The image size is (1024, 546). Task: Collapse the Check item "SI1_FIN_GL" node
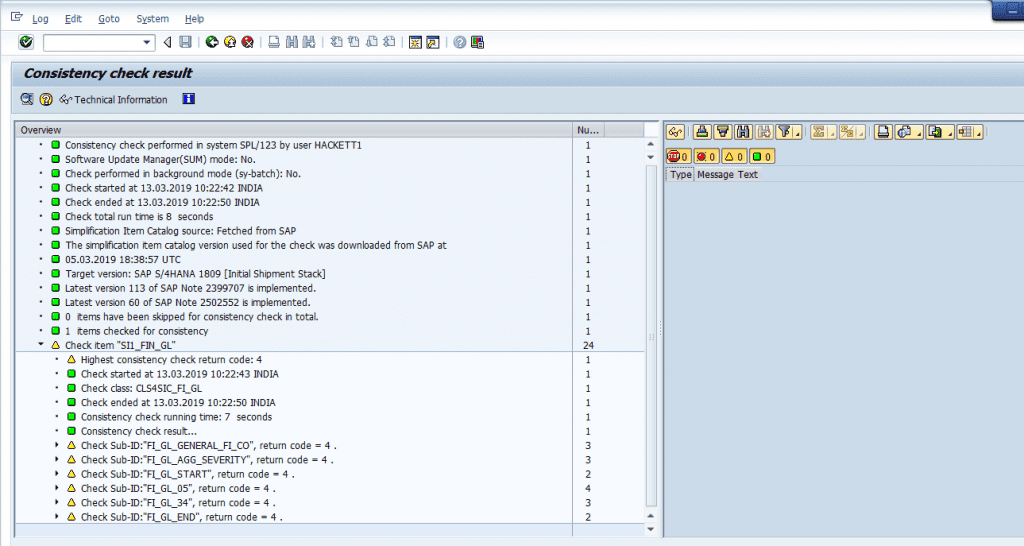tap(41, 345)
